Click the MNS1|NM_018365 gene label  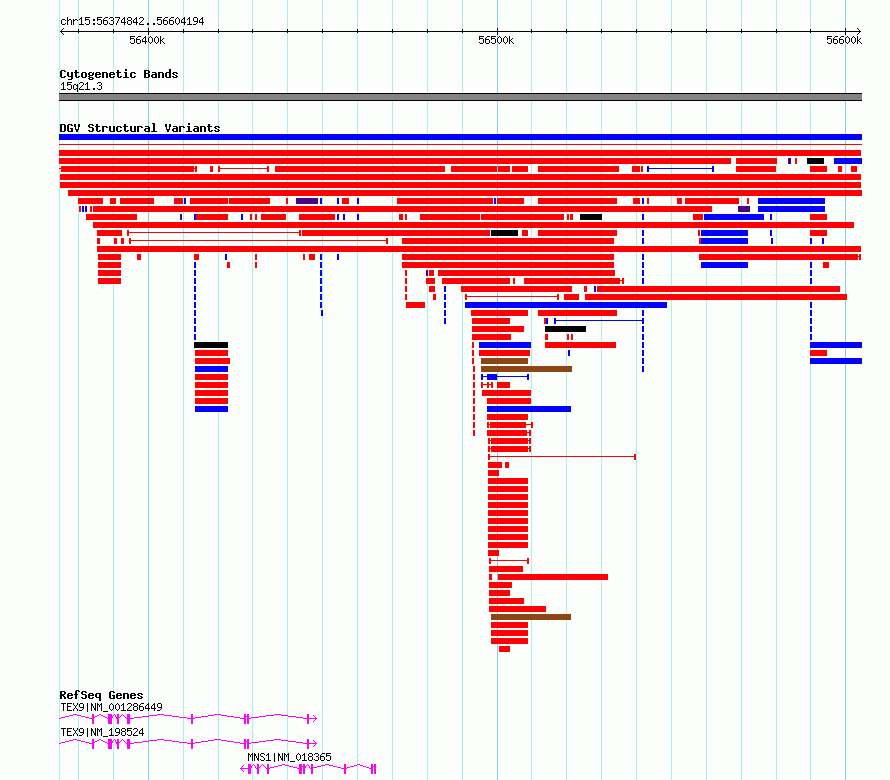pyautogui.click(x=289, y=757)
